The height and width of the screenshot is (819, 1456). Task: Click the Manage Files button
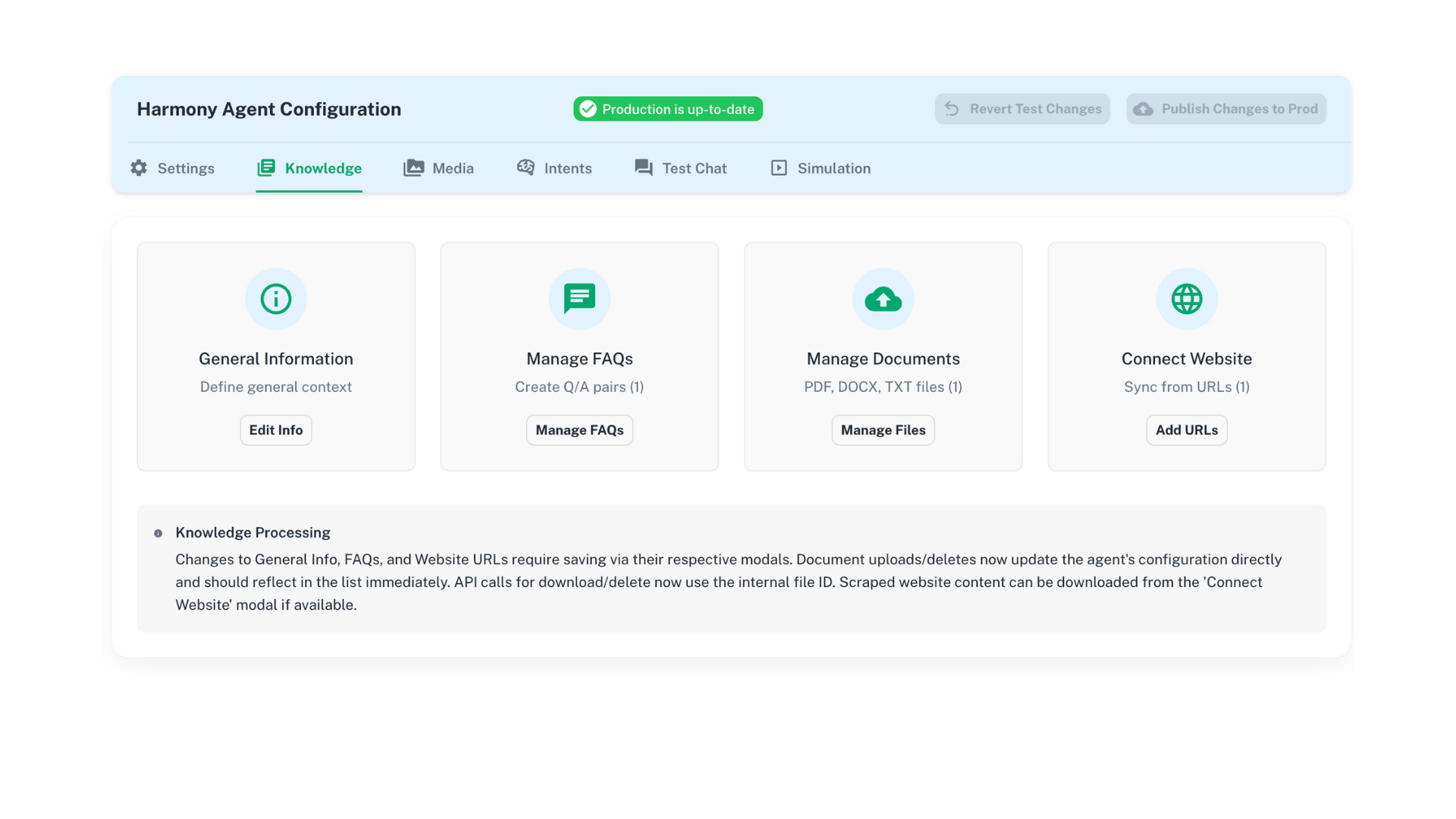click(x=883, y=430)
